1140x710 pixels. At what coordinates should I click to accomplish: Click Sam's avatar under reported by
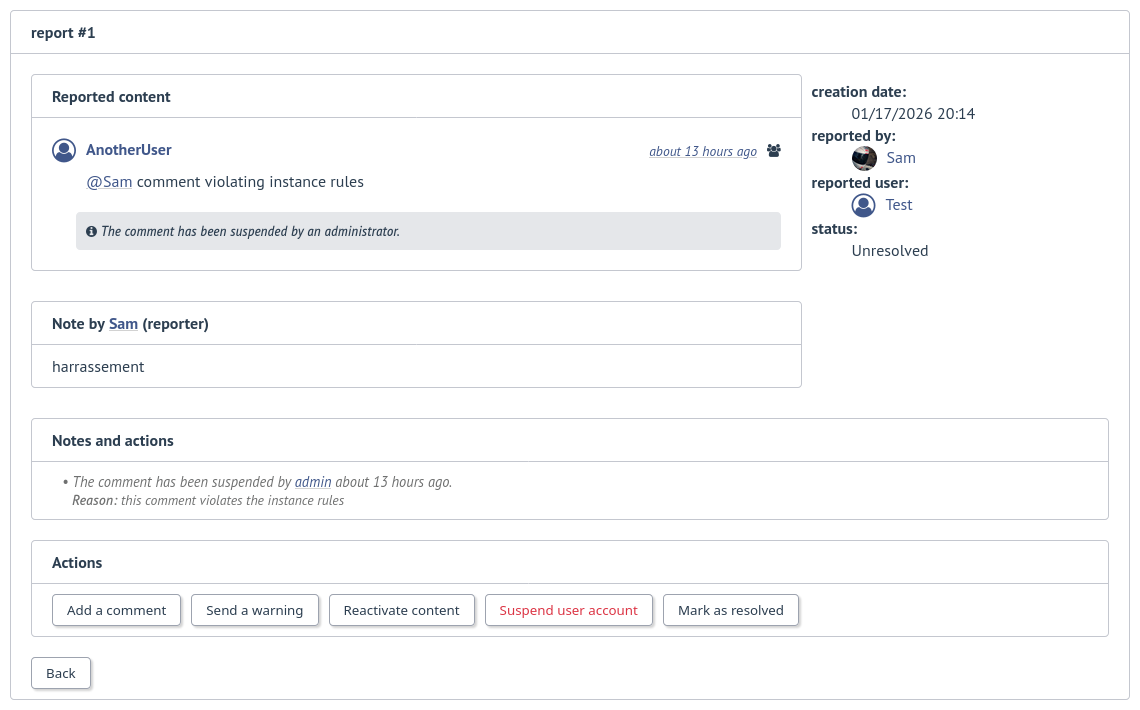coord(864,158)
